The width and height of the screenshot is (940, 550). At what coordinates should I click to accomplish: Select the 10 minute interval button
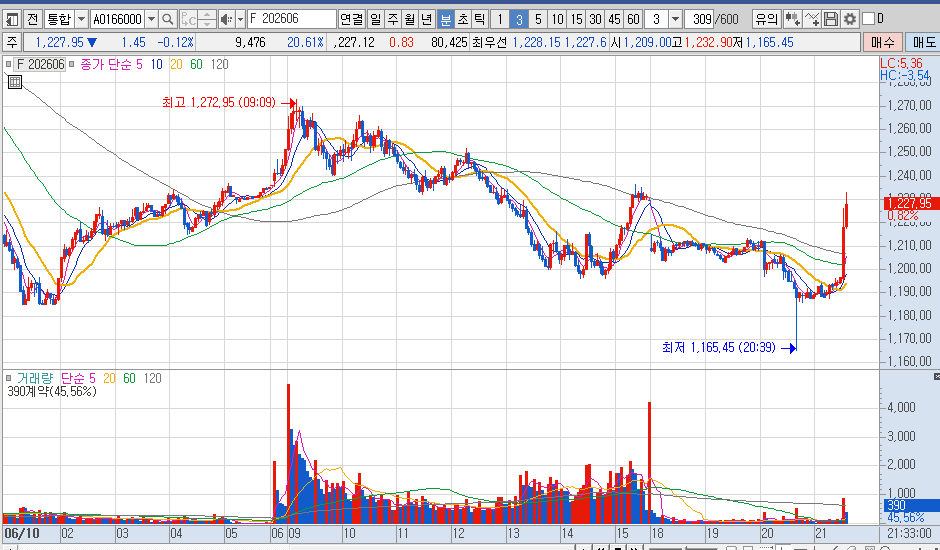pyautogui.click(x=558, y=19)
